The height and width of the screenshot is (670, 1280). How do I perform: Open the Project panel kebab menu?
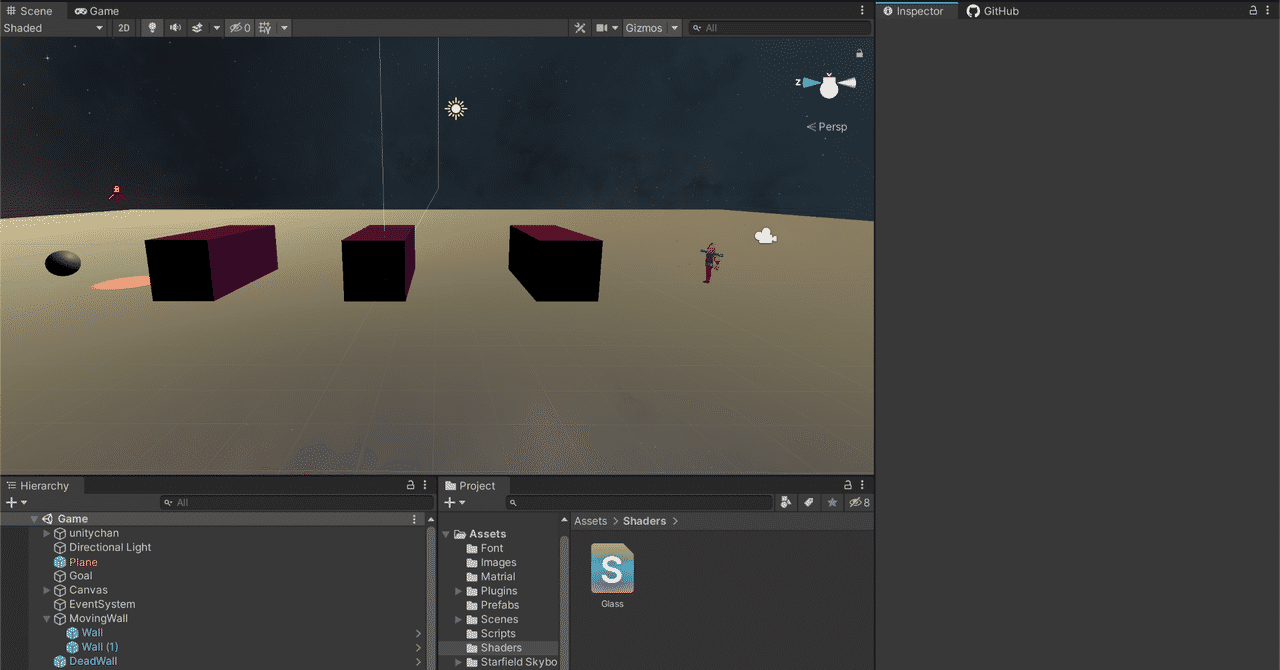(x=863, y=486)
